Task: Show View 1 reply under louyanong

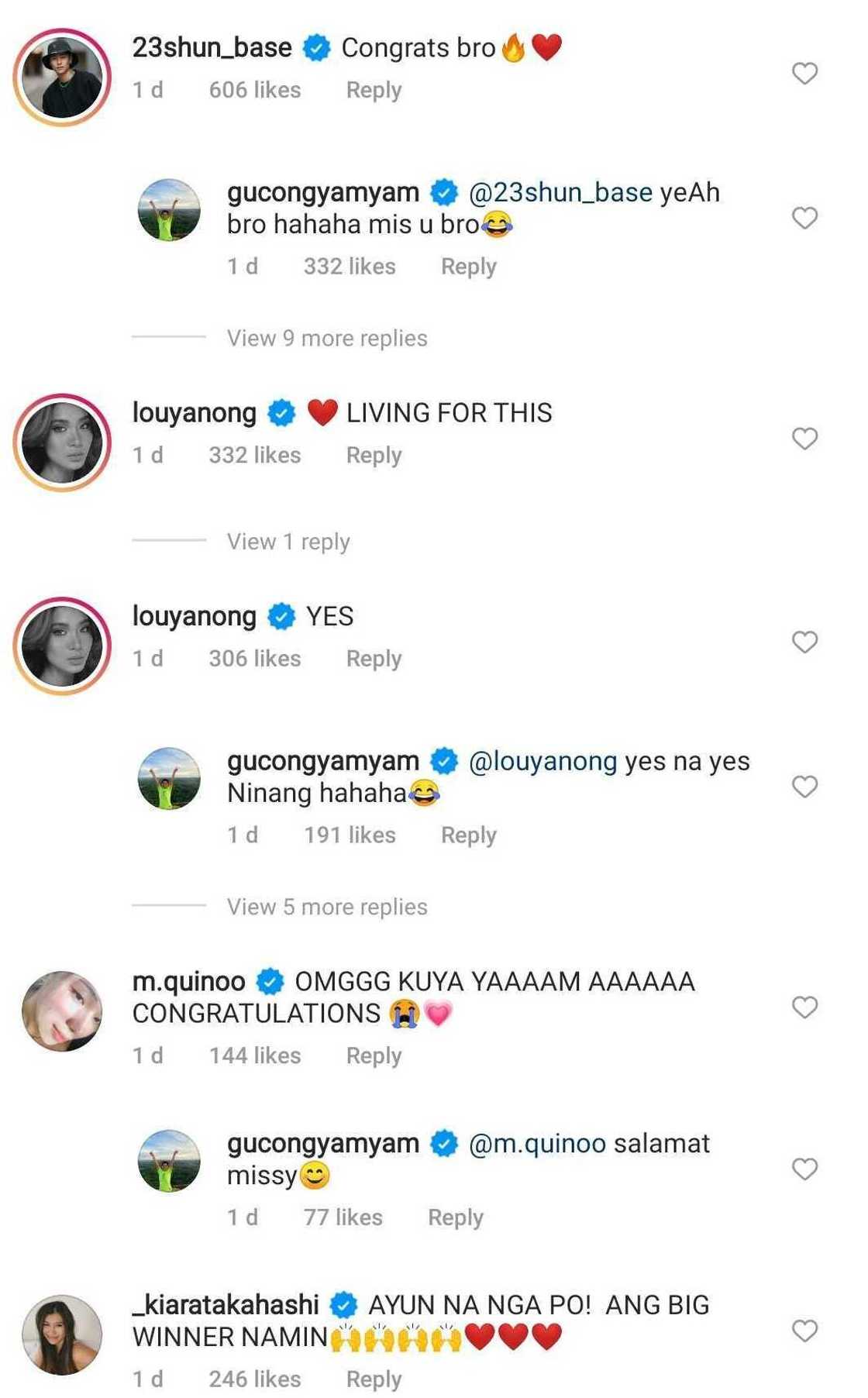Action: point(288,541)
